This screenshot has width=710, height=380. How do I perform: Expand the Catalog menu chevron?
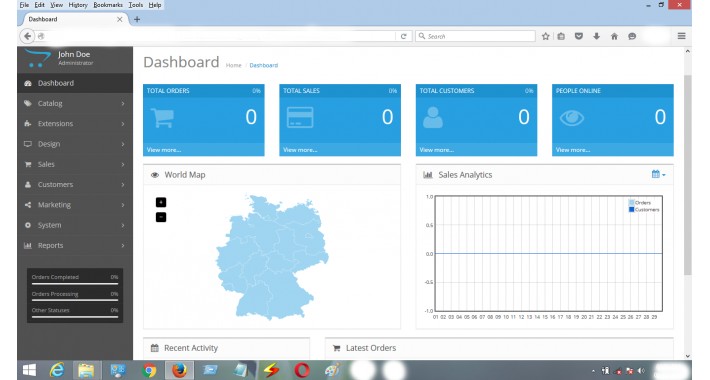(123, 104)
